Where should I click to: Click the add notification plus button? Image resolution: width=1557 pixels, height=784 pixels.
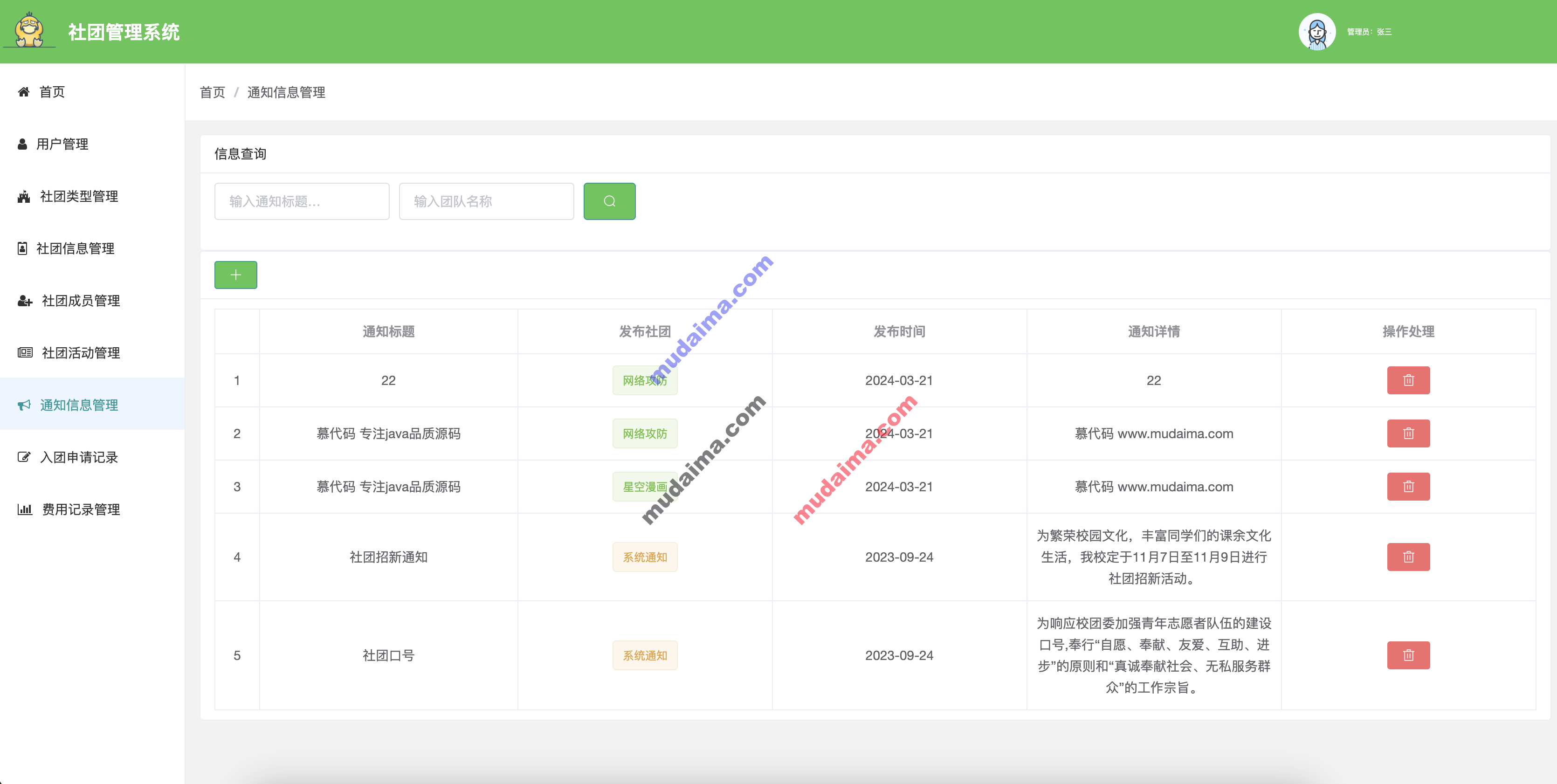click(x=234, y=275)
